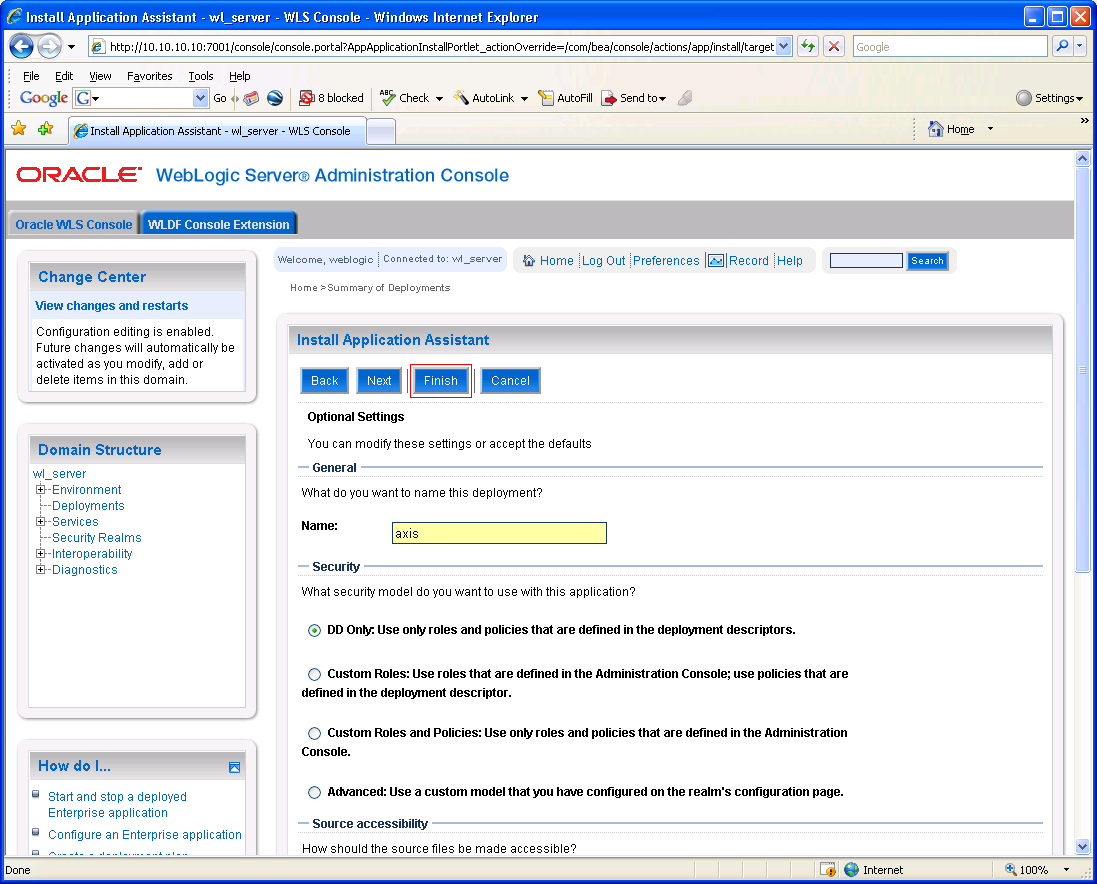Click the console search text box
This screenshot has height=884, width=1097.
pyautogui.click(x=866, y=261)
